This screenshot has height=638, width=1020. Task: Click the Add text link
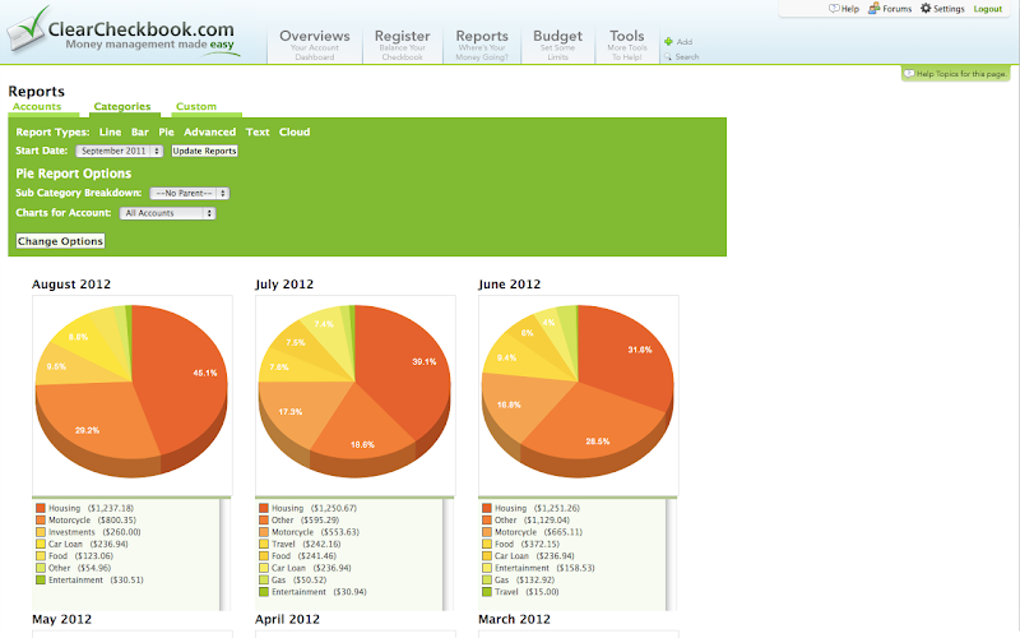click(684, 42)
